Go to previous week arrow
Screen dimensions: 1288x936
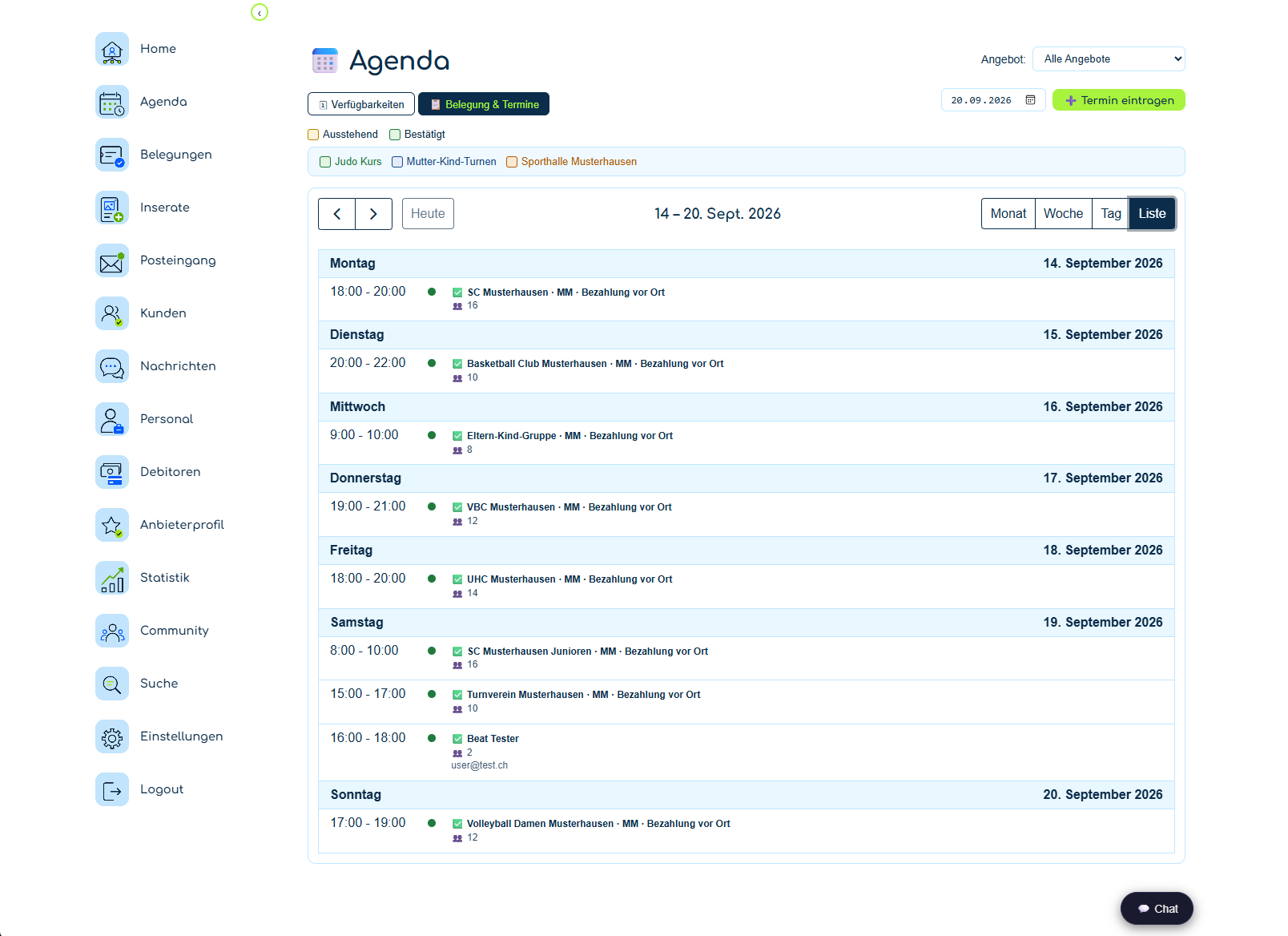[337, 214]
